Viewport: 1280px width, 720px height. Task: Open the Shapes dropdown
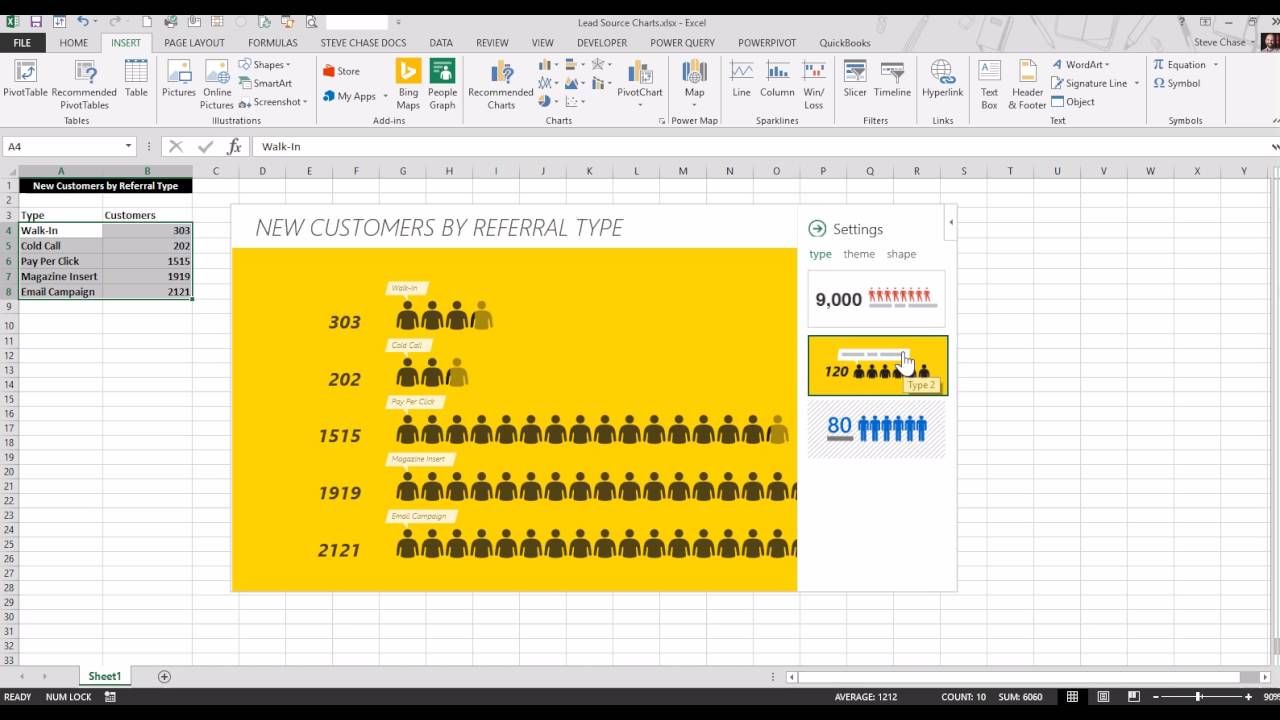265,65
